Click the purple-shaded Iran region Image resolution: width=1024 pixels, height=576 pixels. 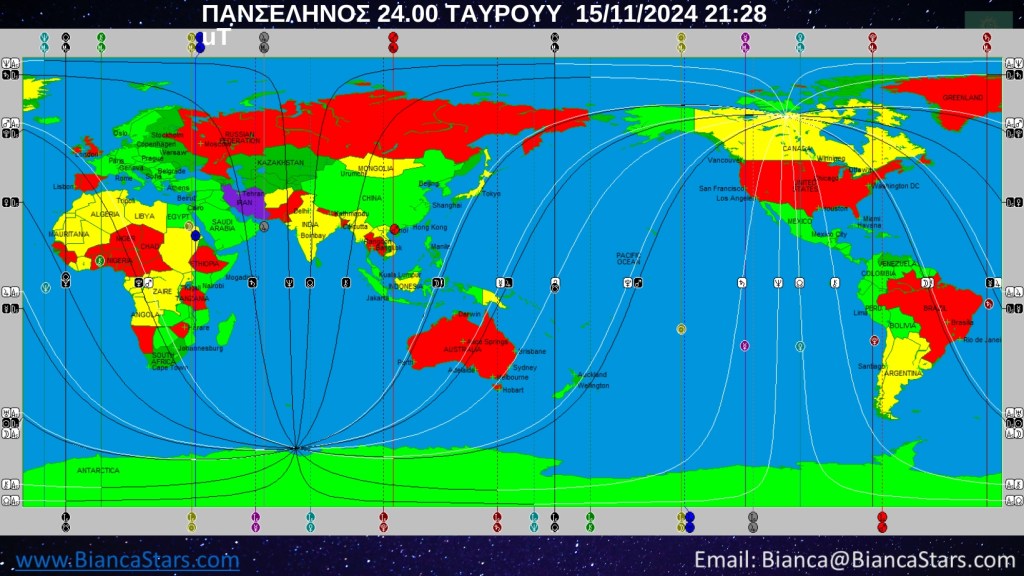(244, 200)
